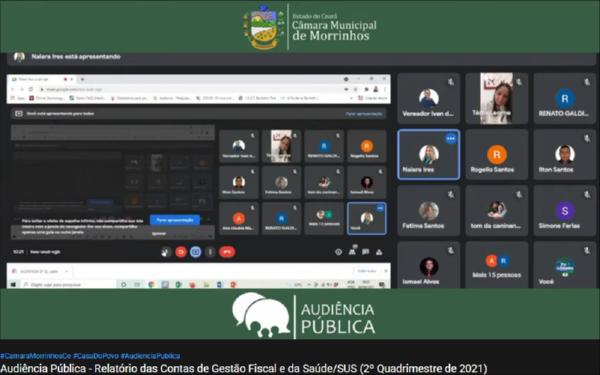
Task: Expand the downloaded file chevron in download bar
Action: (66, 271)
